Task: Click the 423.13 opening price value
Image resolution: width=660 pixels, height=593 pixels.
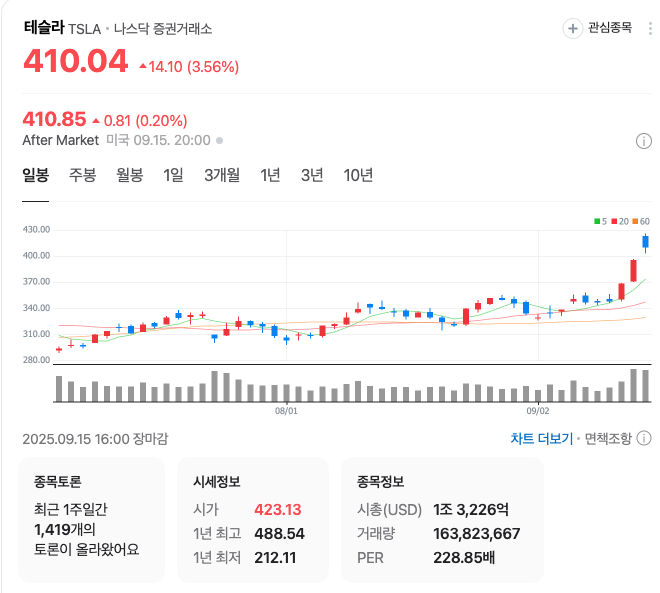Action: (278, 510)
